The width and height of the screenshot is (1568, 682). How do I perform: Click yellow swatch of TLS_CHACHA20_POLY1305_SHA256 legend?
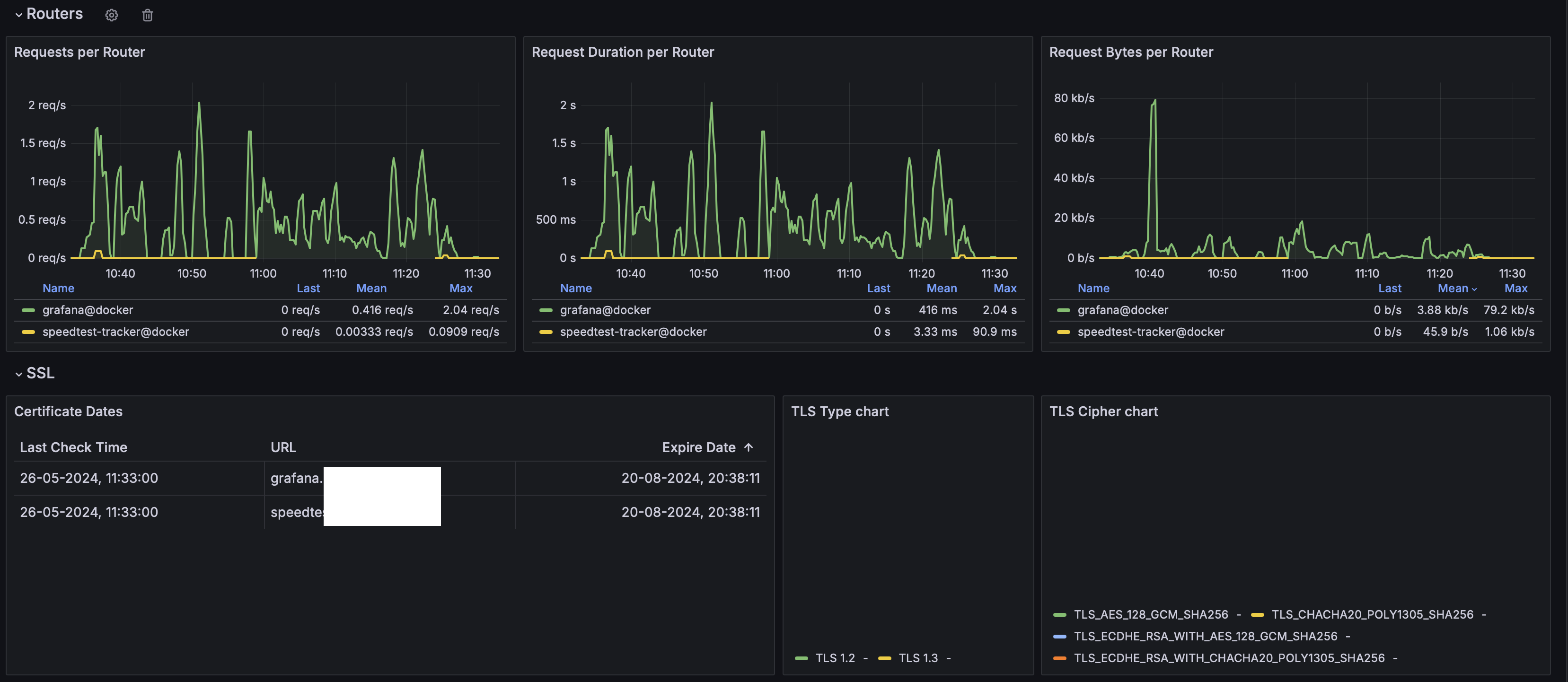click(1257, 615)
